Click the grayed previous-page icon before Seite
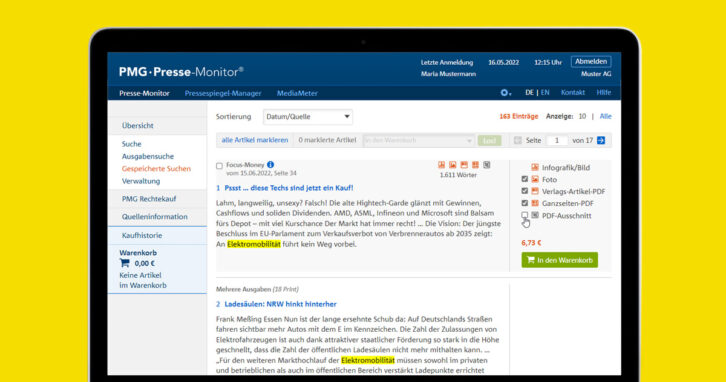This screenshot has height=382, width=726. point(518,140)
